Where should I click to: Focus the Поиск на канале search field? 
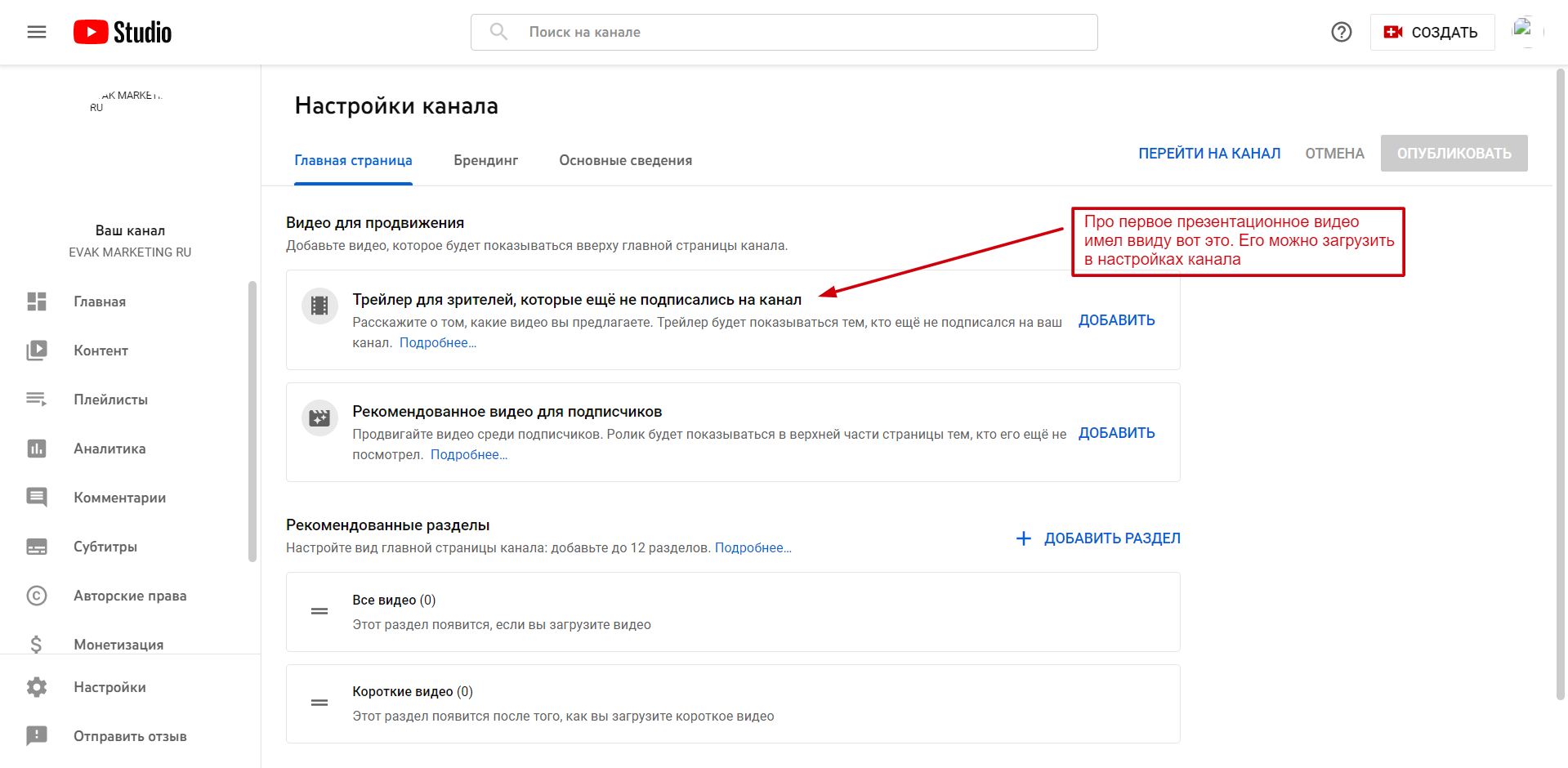point(784,32)
